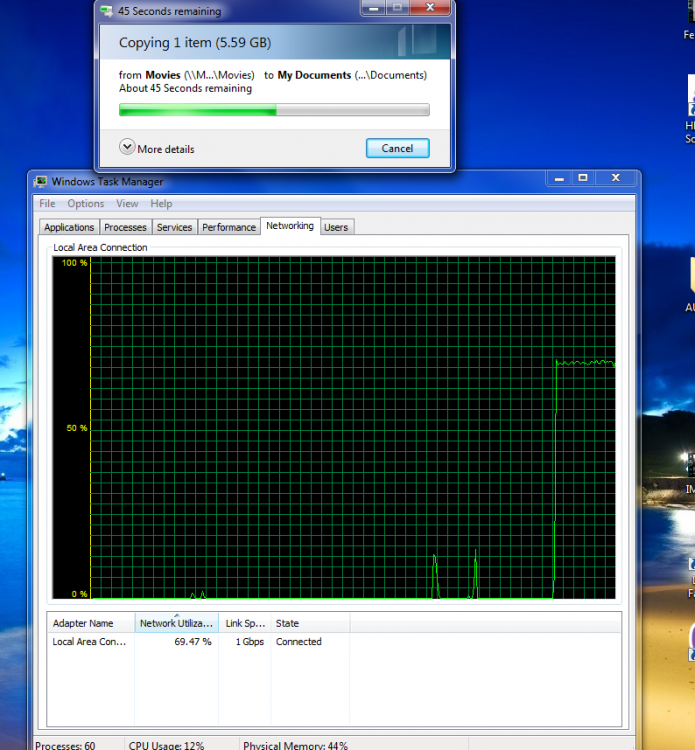Click the 69.47 % utilization value
The height and width of the screenshot is (750, 695).
coord(192,642)
